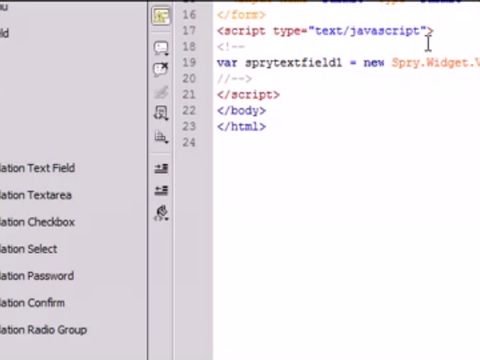Screen dimensions: 480x360
Task: Click the <script type="text/javascript"> line
Action: pyautogui.click(x=325, y=31)
